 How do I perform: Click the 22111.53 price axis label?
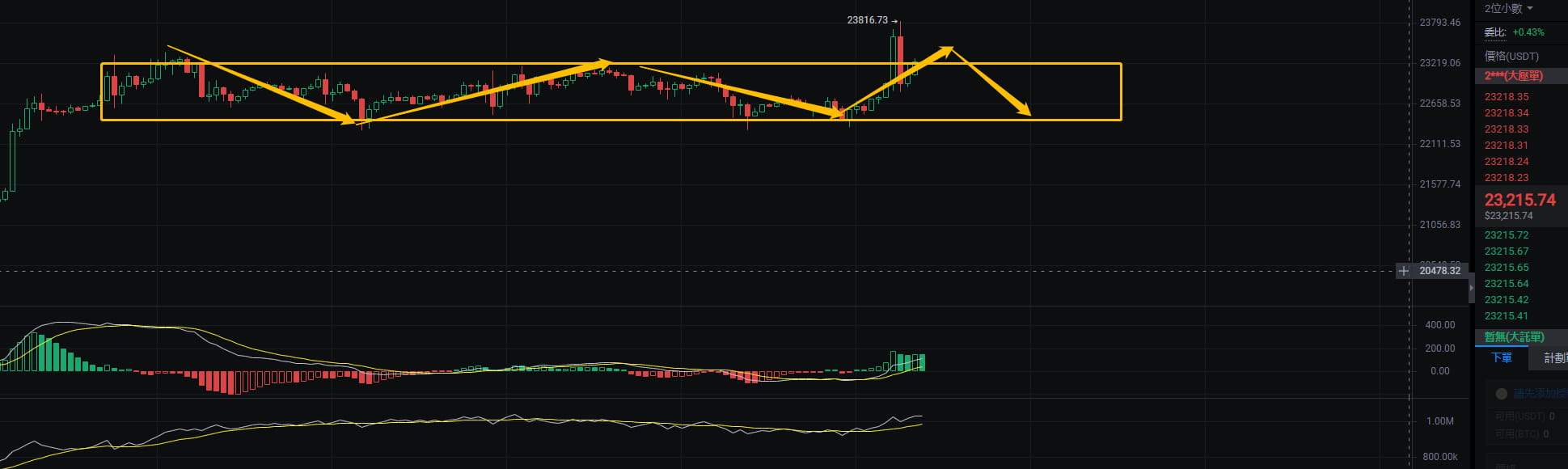pos(1440,144)
